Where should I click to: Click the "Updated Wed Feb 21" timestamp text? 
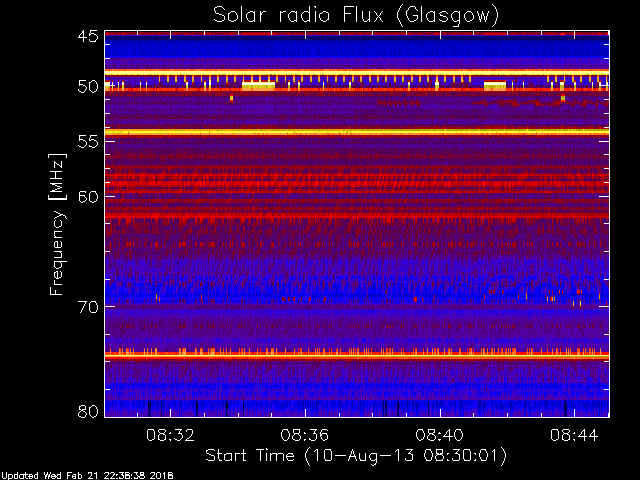coord(87,476)
